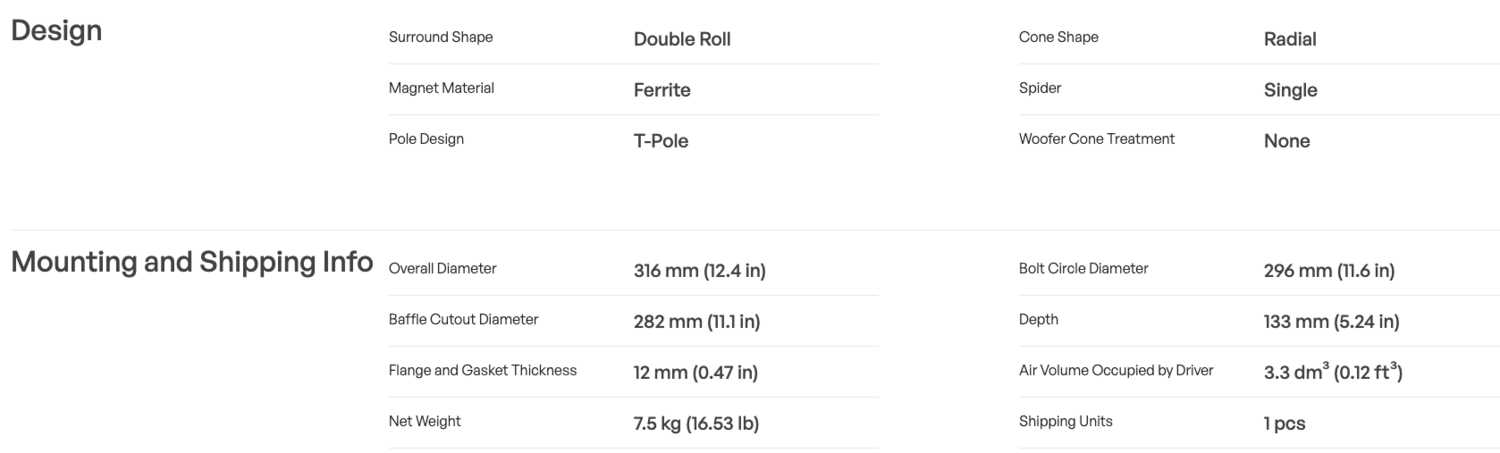Click the Design section heading
This screenshot has height=453, width=1500.
[x=56, y=32]
